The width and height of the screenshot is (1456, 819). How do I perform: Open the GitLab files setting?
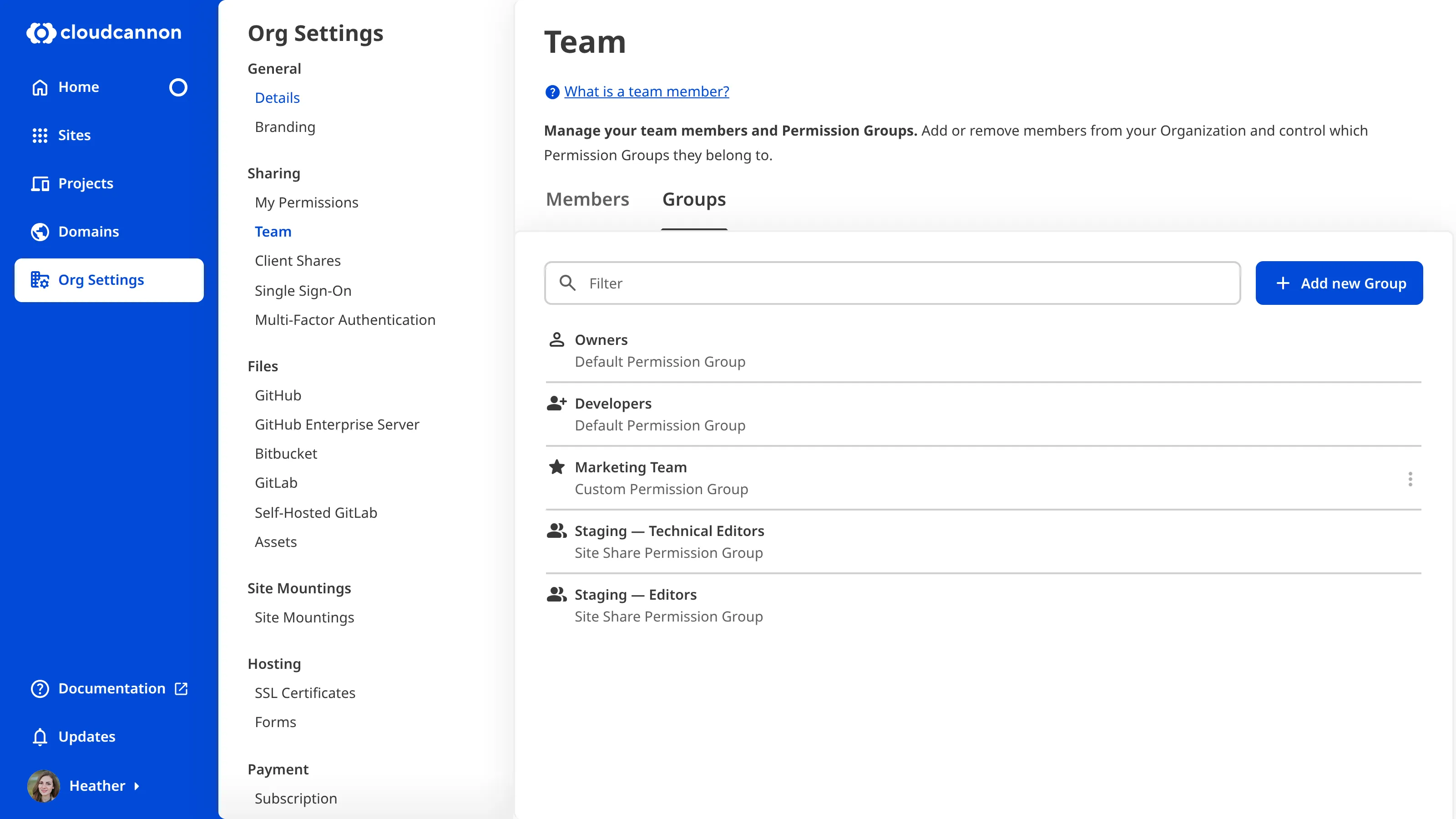point(276,483)
